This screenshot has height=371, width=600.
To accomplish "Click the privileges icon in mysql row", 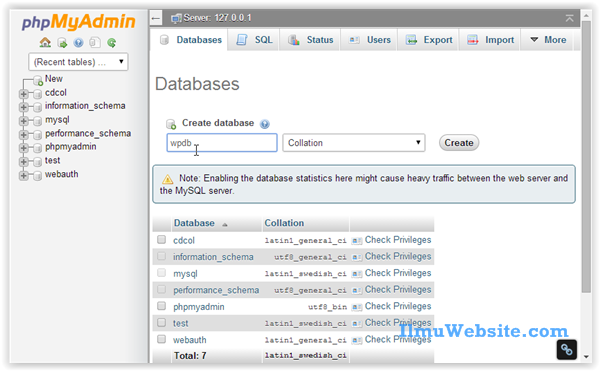I will click(357, 274).
